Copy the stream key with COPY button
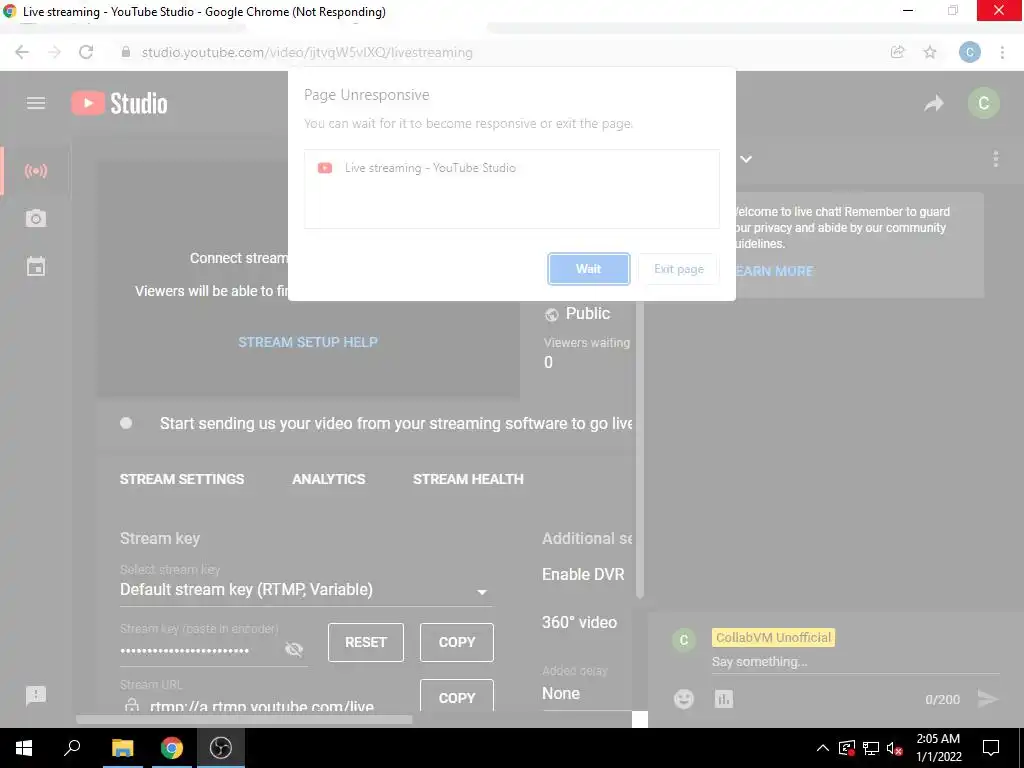 tap(456, 642)
